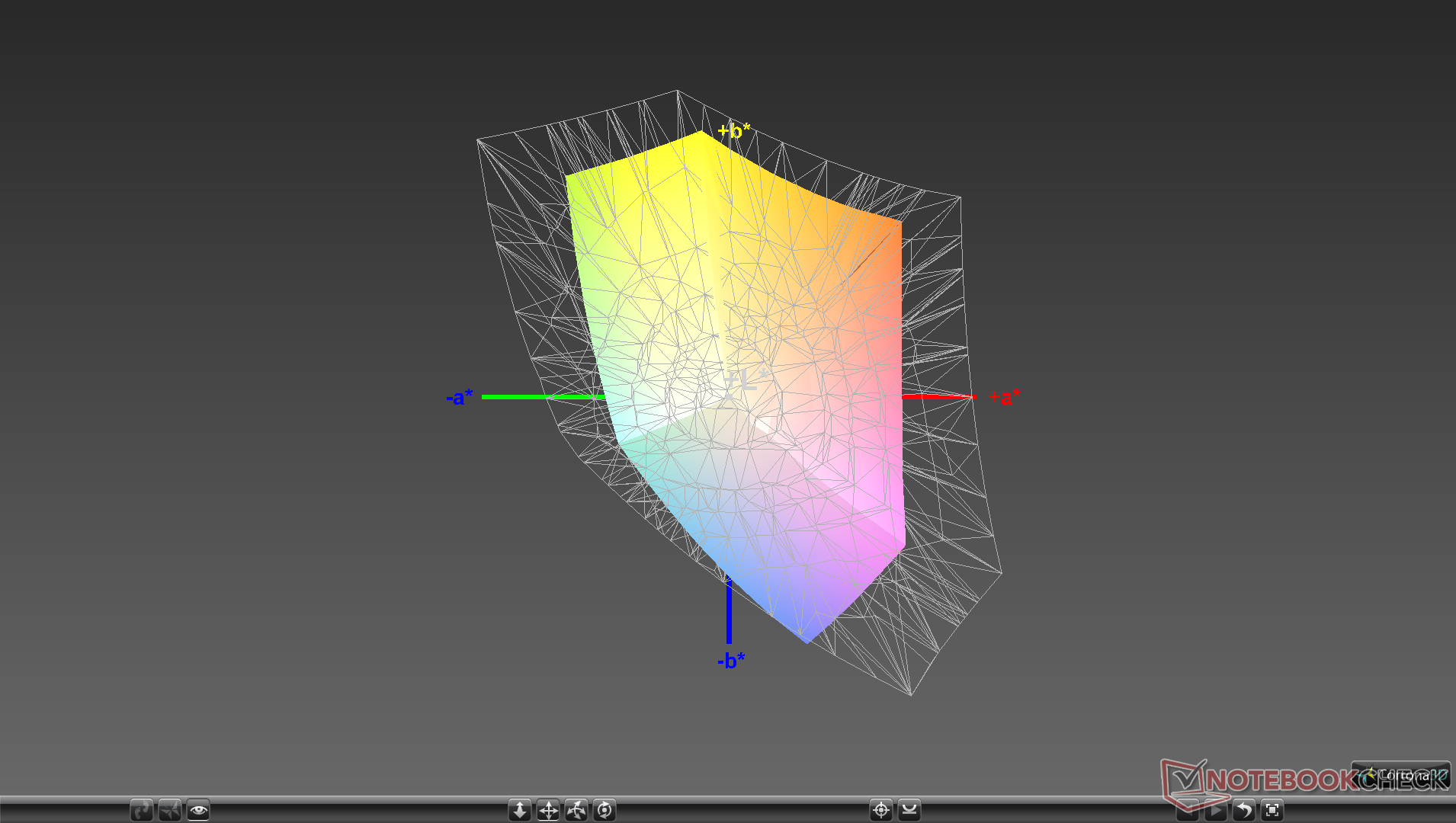Image resolution: width=1456 pixels, height=823 pixels.
Task: Click the -a* axis label
Action: coord(460,397)
